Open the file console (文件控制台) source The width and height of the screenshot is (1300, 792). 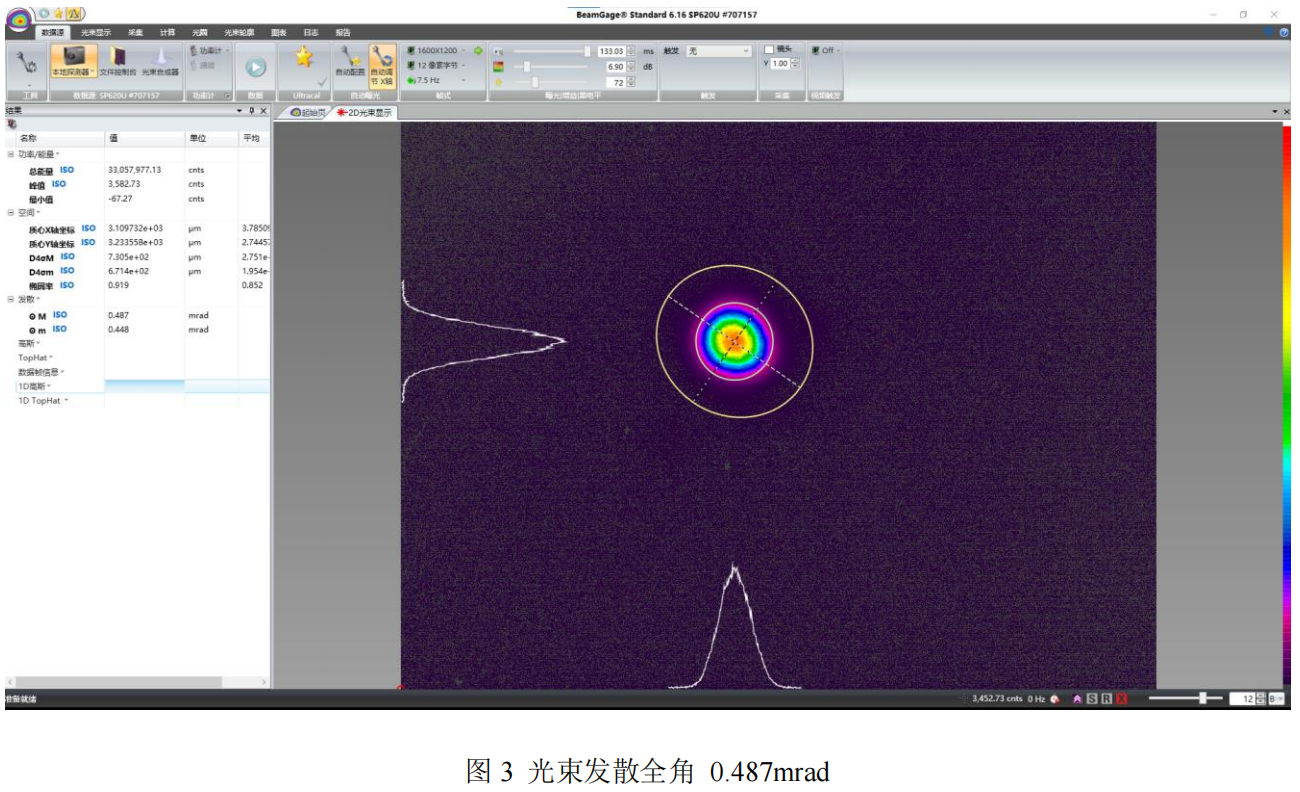118,61
